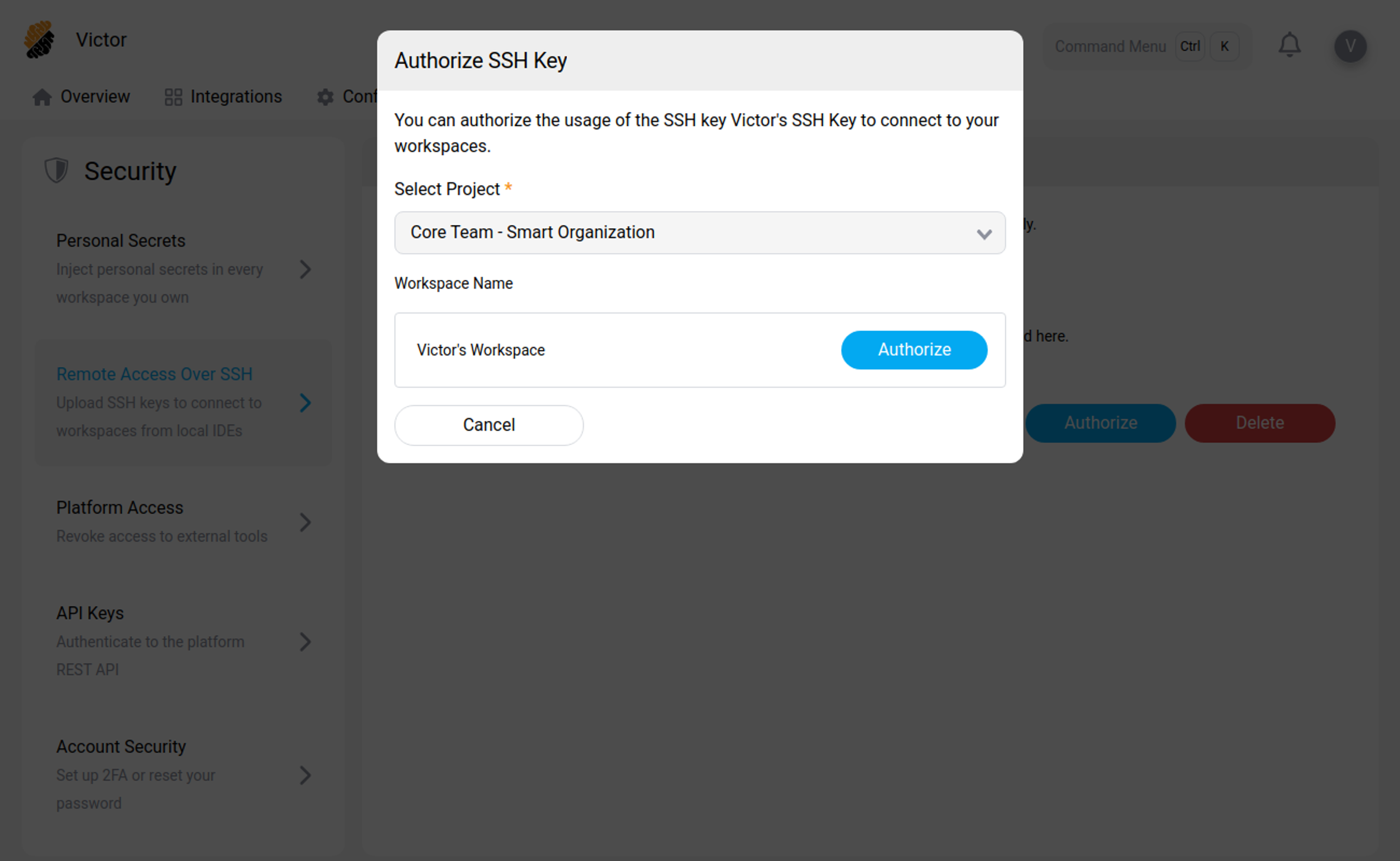Expand the Platform Access section
The width and height of the screenshot is (1400, 861).
click(306, 522)
